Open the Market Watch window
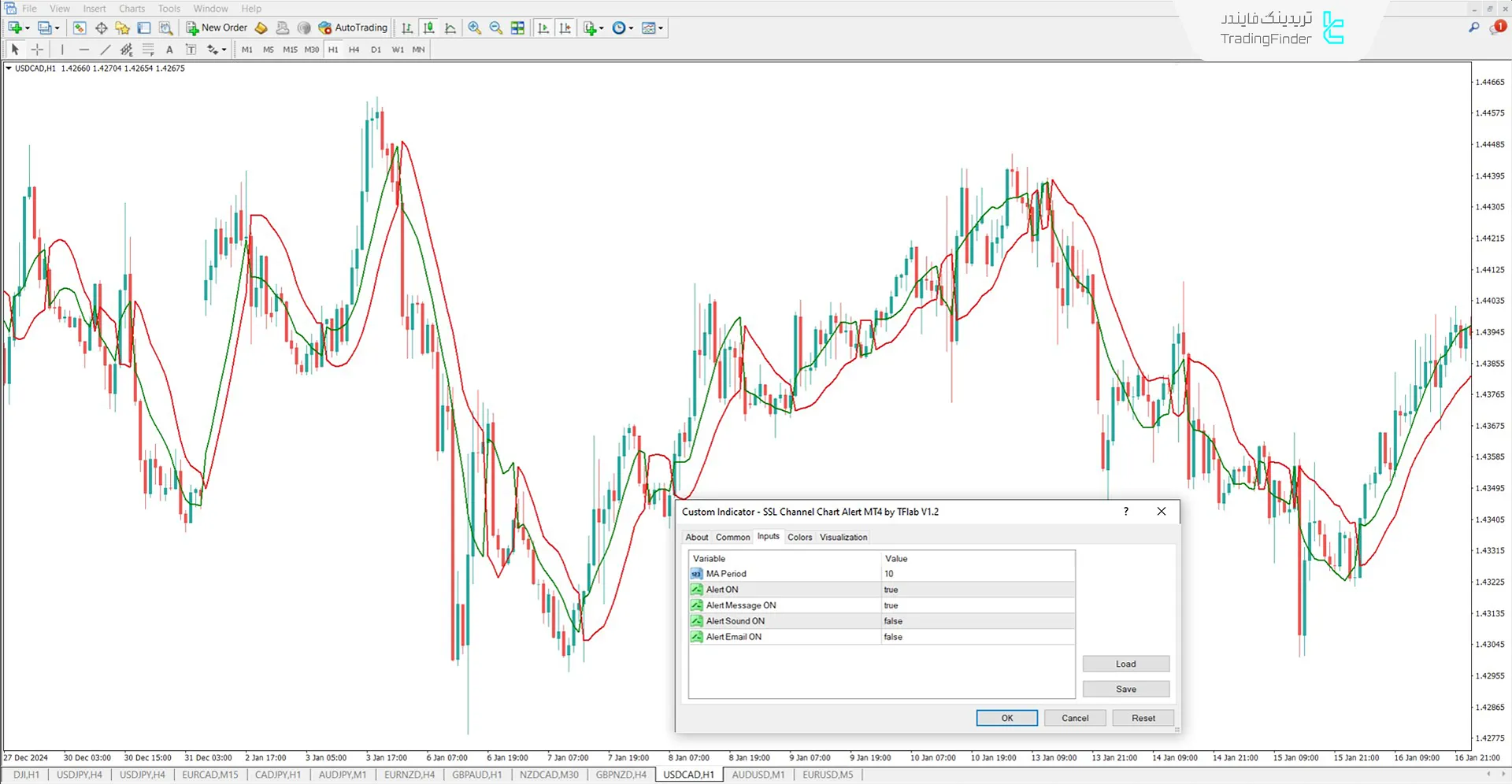This screenshot has height=784, width=1512. click(79, 28)
